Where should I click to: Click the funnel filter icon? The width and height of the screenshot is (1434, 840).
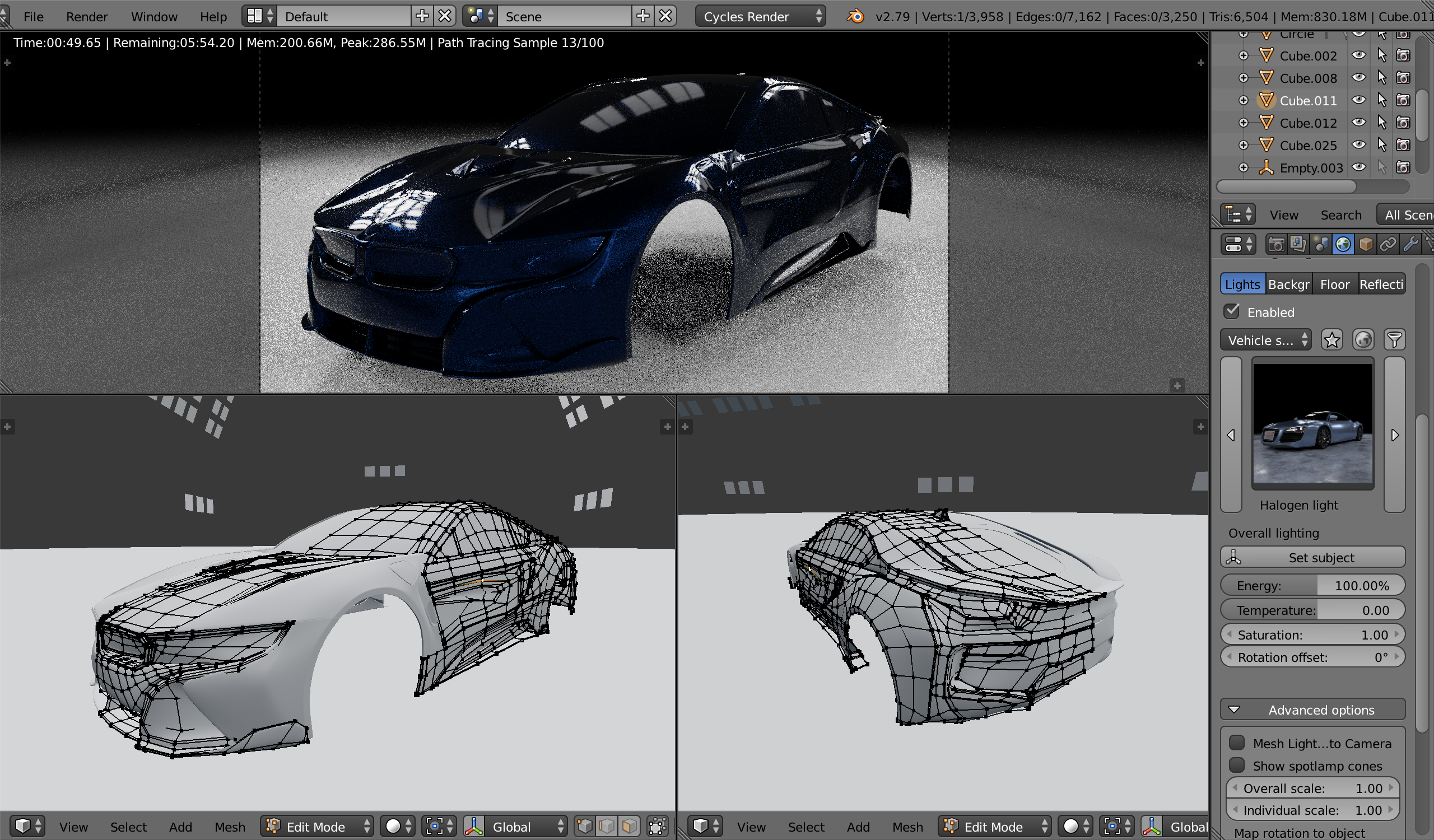pos(1394,340)
